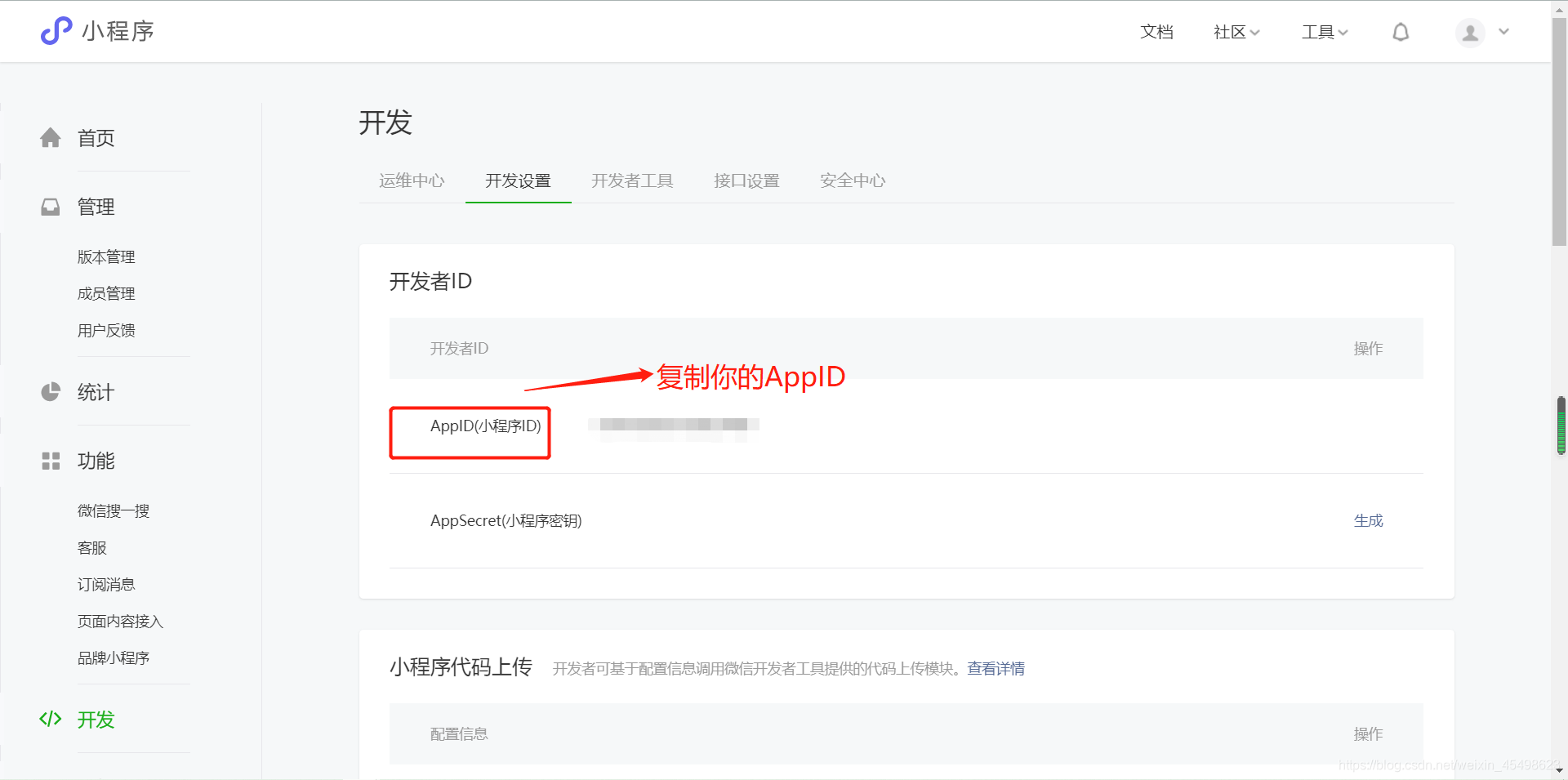1568x780 pixels.
Task: Click the AppID(小程序ID) label
Action: 485,426
